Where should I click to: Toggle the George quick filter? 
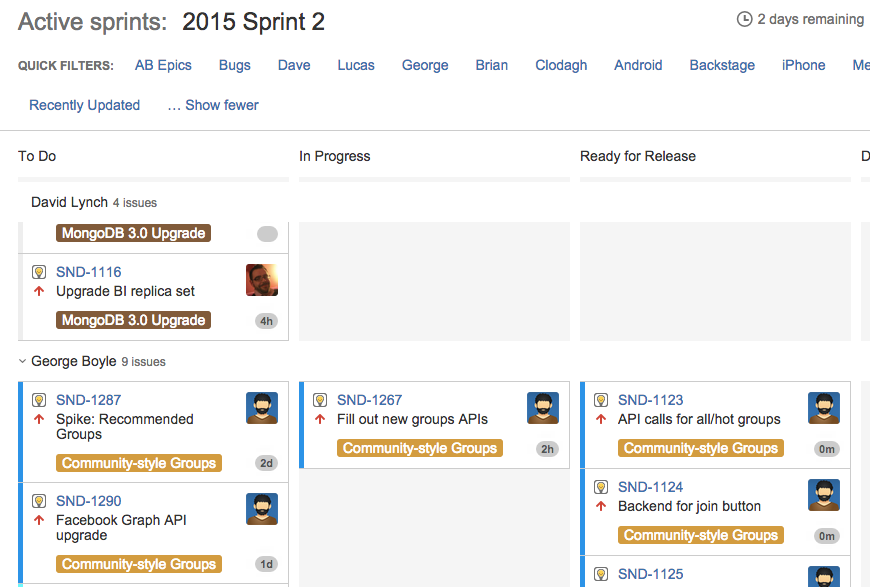(x=425, y=65)
